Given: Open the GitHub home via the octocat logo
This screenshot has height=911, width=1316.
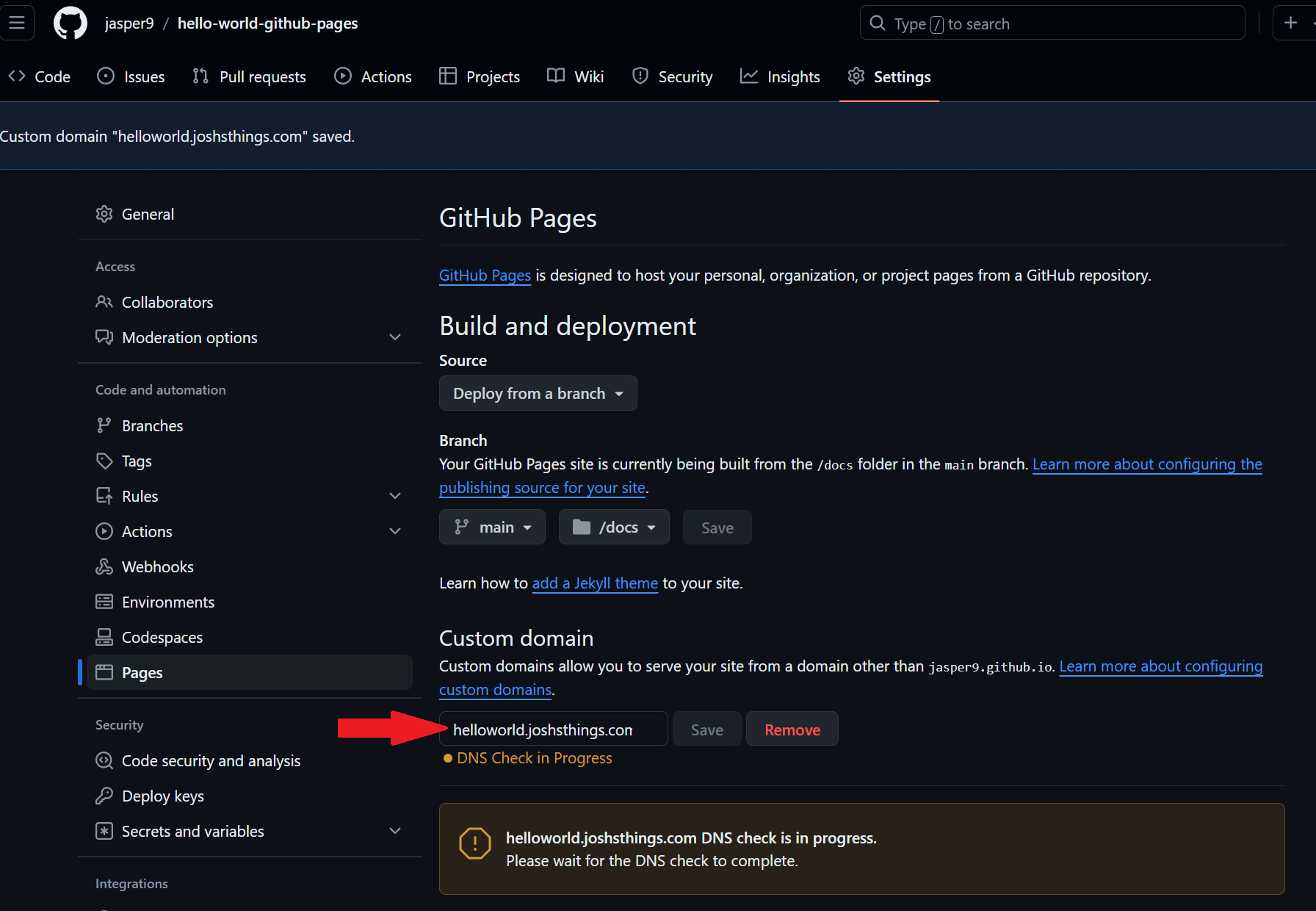Looking at the screenshot, I should click(70, 22).
